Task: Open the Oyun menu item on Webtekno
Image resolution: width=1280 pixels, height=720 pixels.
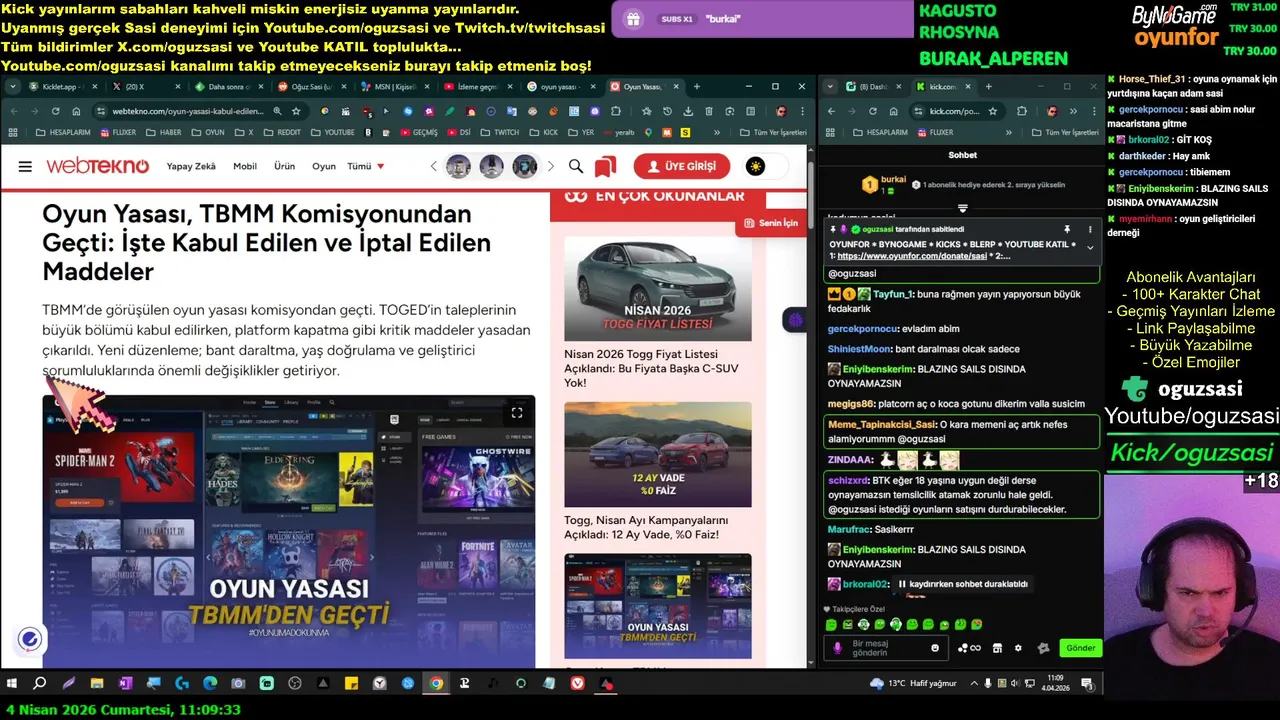Action: [324, 167]
